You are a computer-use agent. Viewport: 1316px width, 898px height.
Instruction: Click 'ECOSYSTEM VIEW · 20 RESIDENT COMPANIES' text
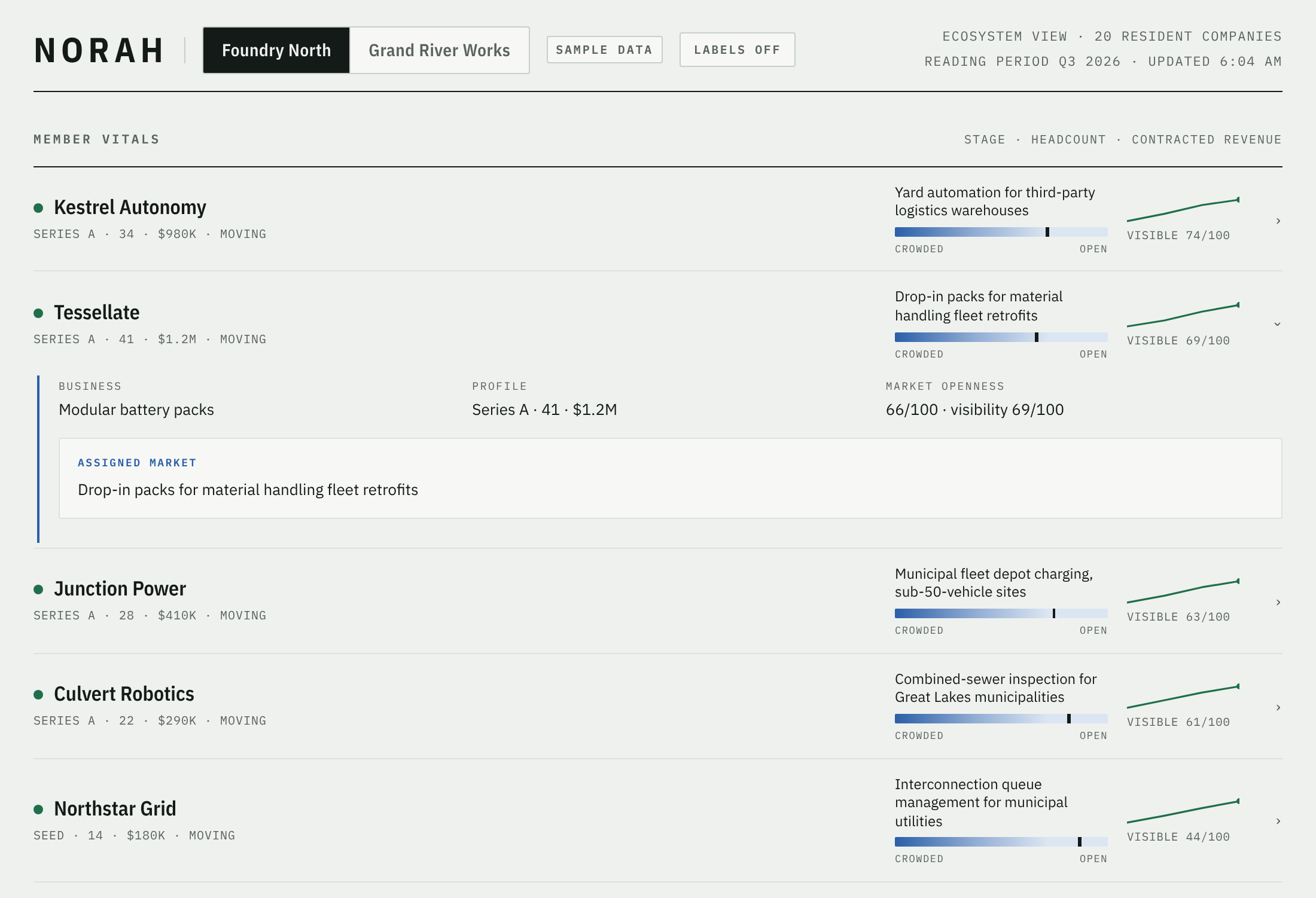click(x=1112, y=36)
